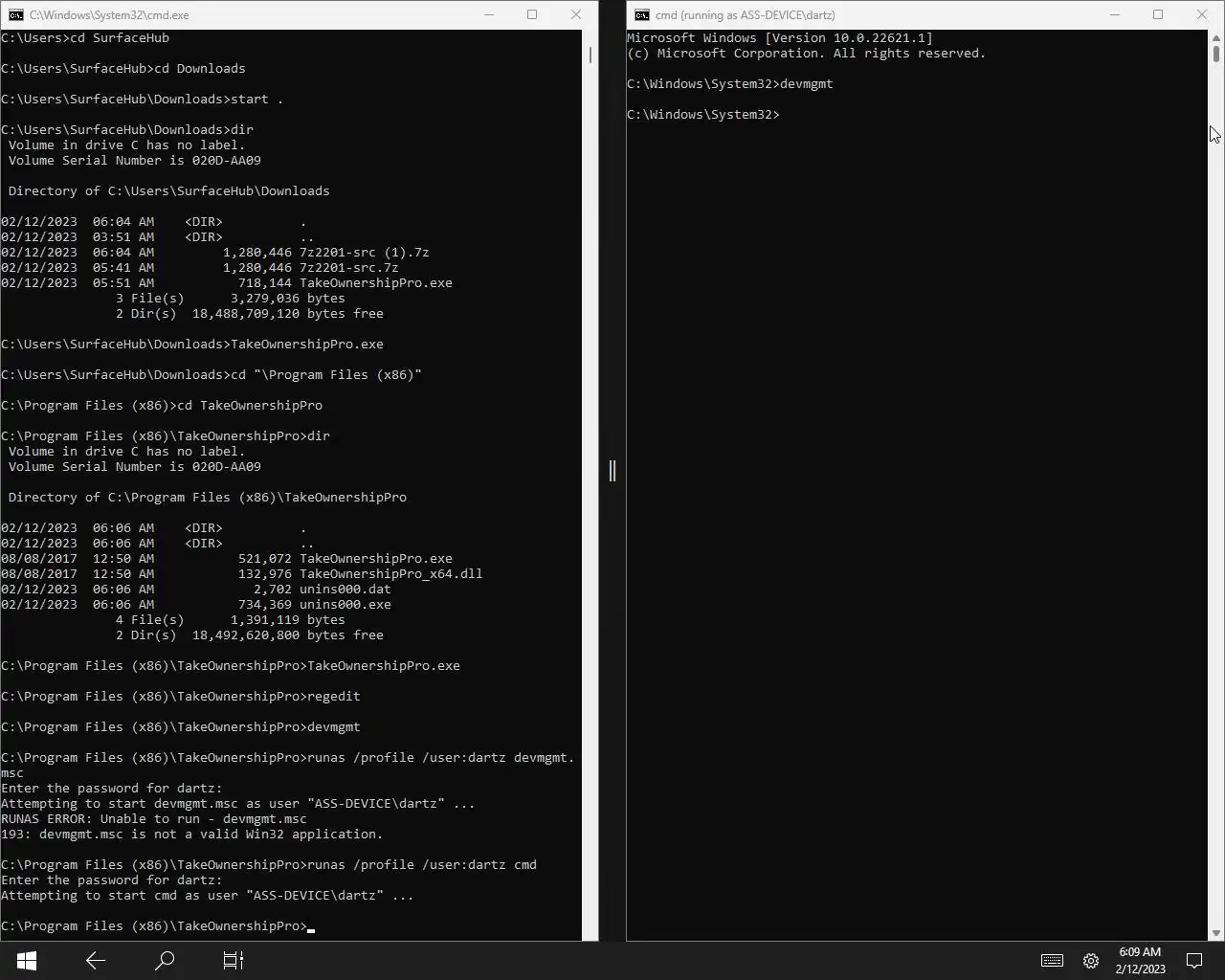1225x980 pixels.
Task: Click 'Attempting to start cmd as user' line
Action: pyautogui.click(x=208, y=895)
